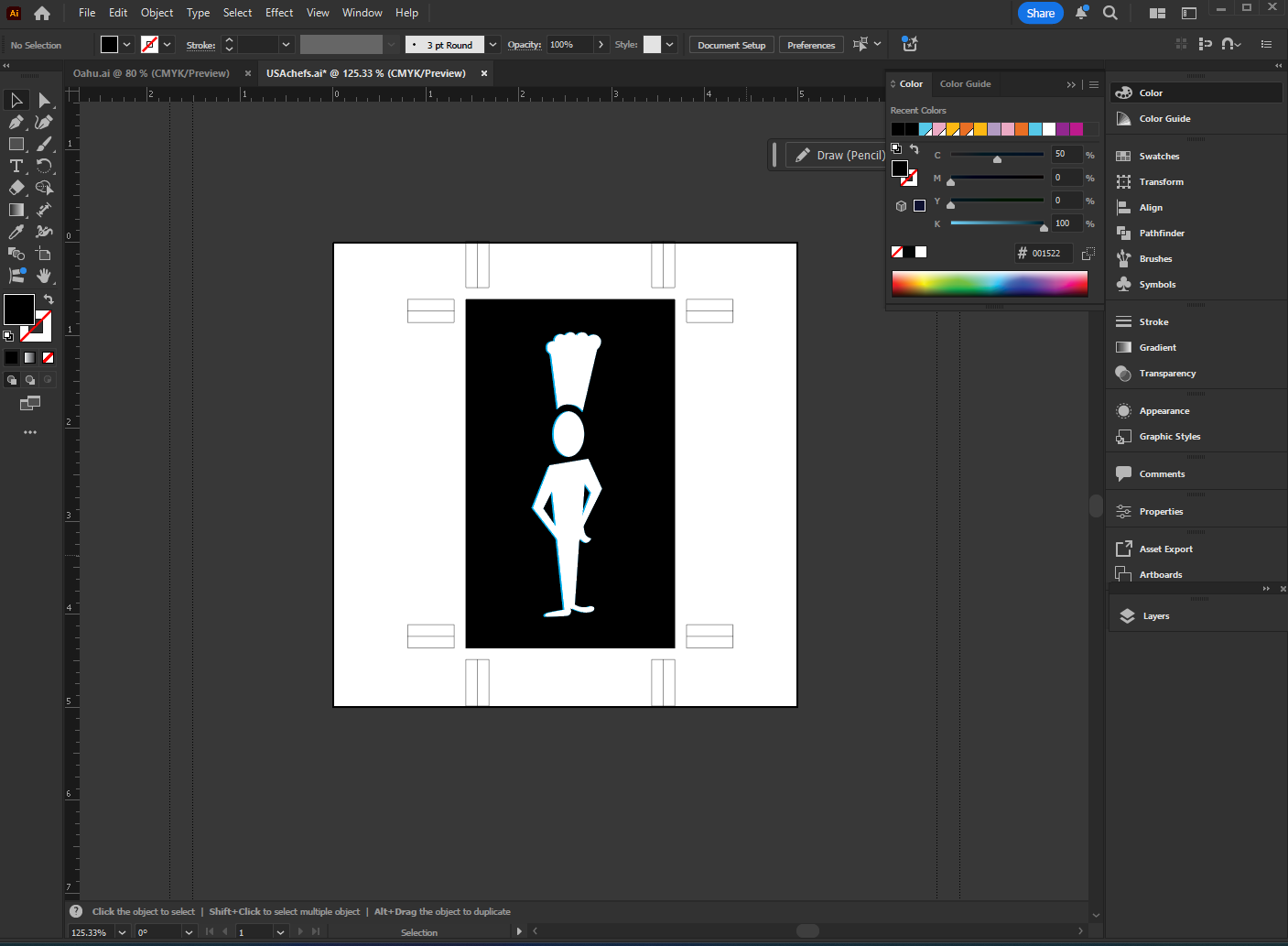The height and width of the screenshot is (946, 1288).
Task: Open the 3 pt Round brush dropdown
Action: point(492,45)
